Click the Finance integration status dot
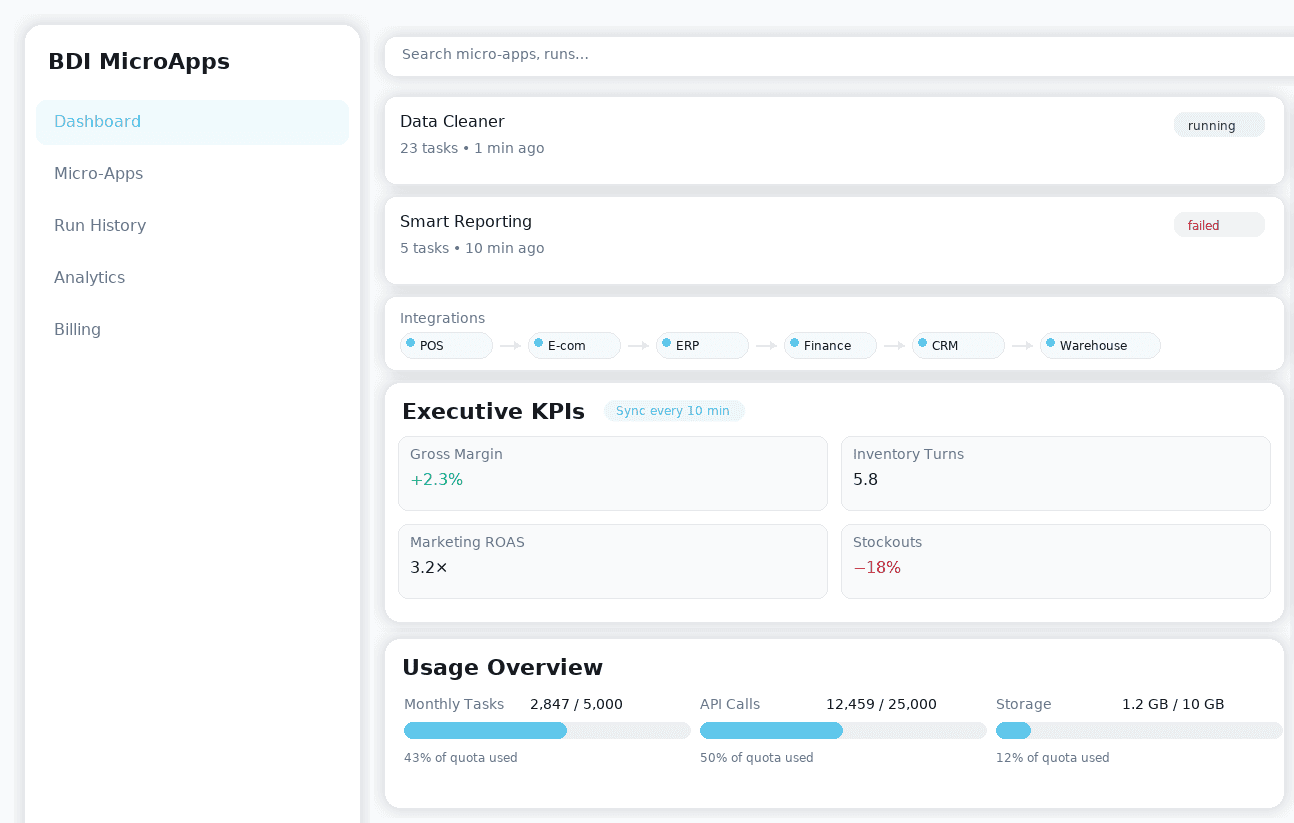This screenshot has width=1294, height=823. [794, 343]
